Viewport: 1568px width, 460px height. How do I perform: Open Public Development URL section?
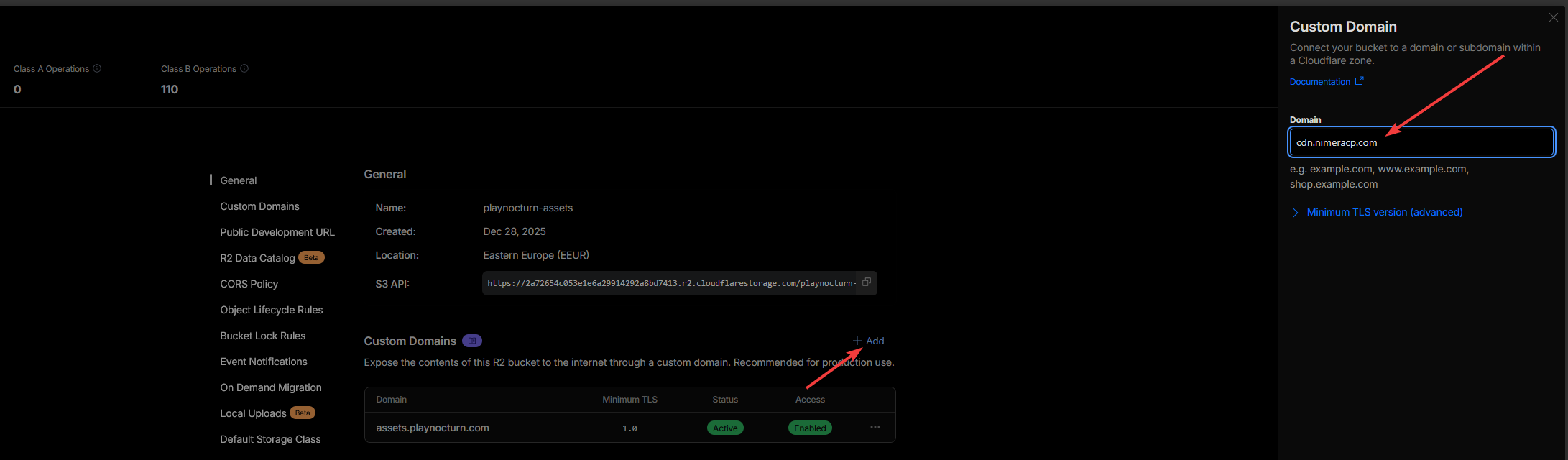coord(277,232)
